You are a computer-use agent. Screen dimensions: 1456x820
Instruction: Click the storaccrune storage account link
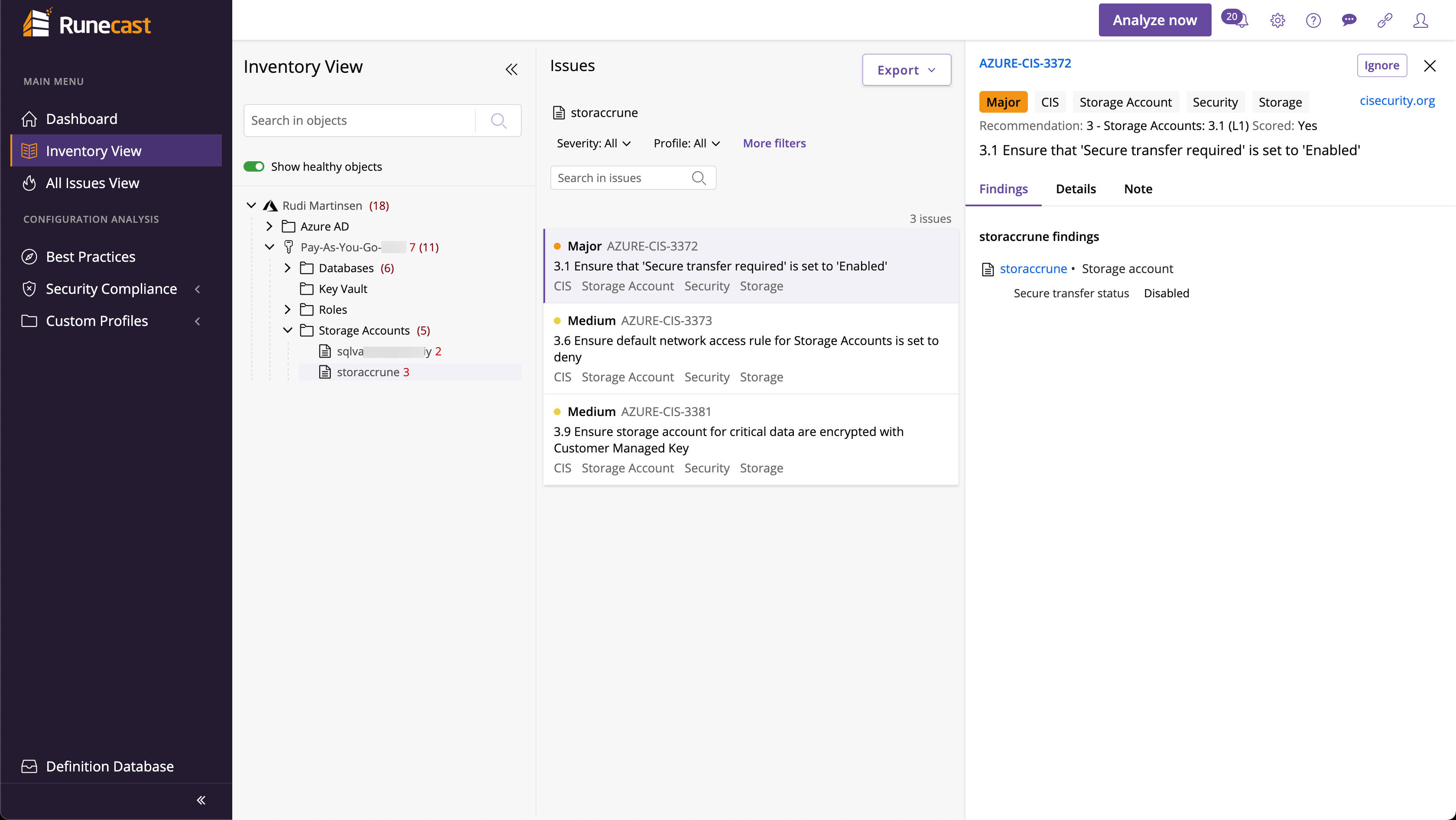[x=1033, y=268]
